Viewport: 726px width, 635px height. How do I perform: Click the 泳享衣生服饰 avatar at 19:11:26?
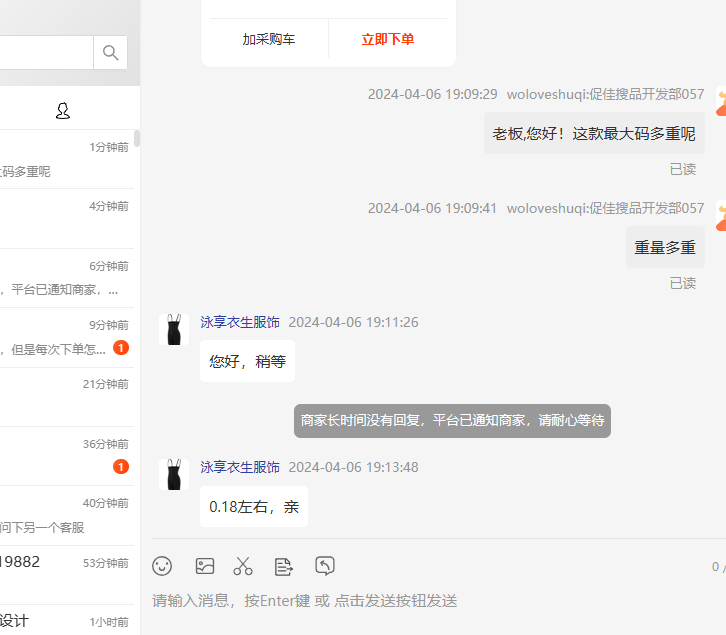click(174, 329)
